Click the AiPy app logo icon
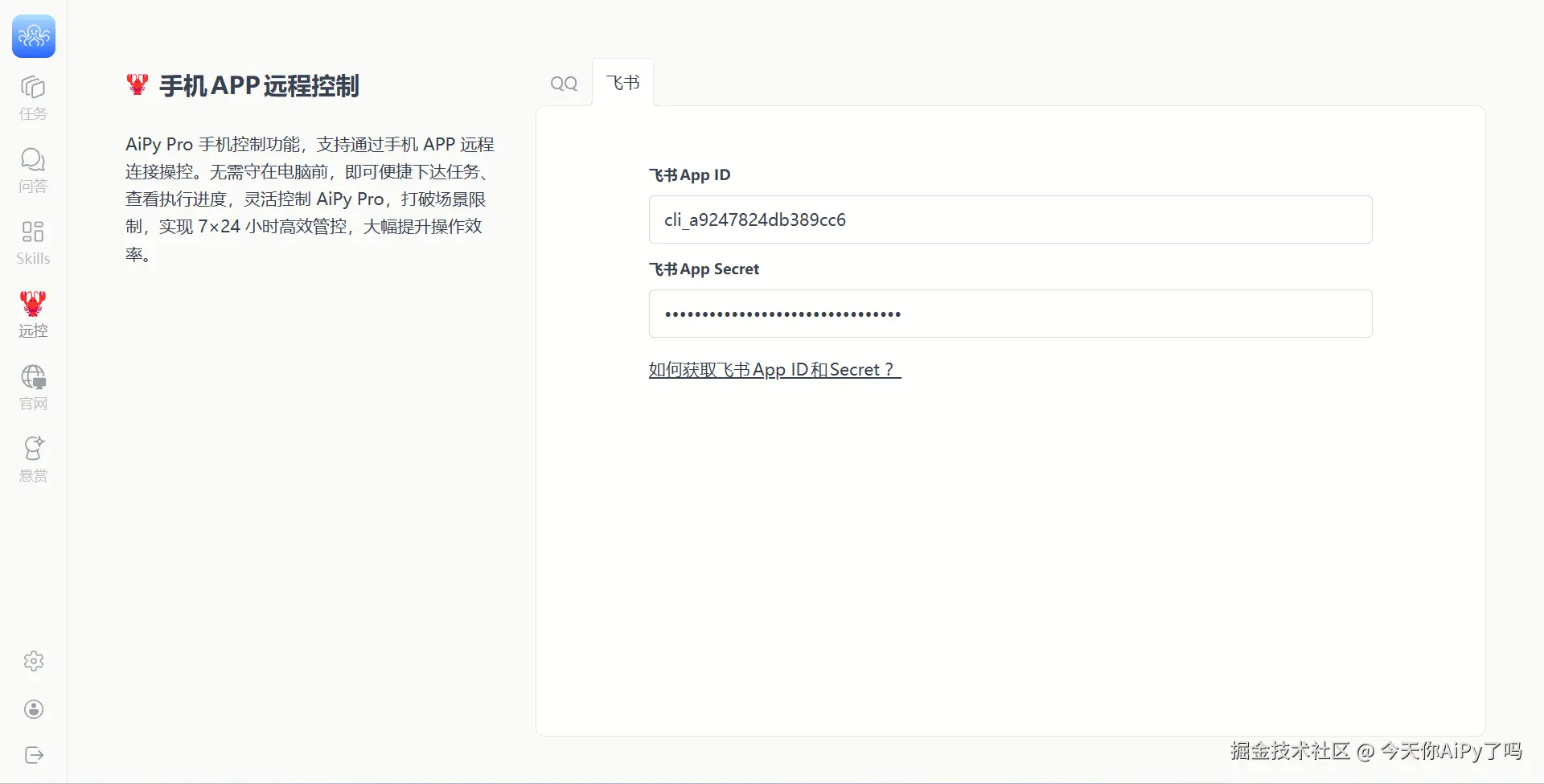This screenshot has width=1544, height=784. (x=34, y=36)
